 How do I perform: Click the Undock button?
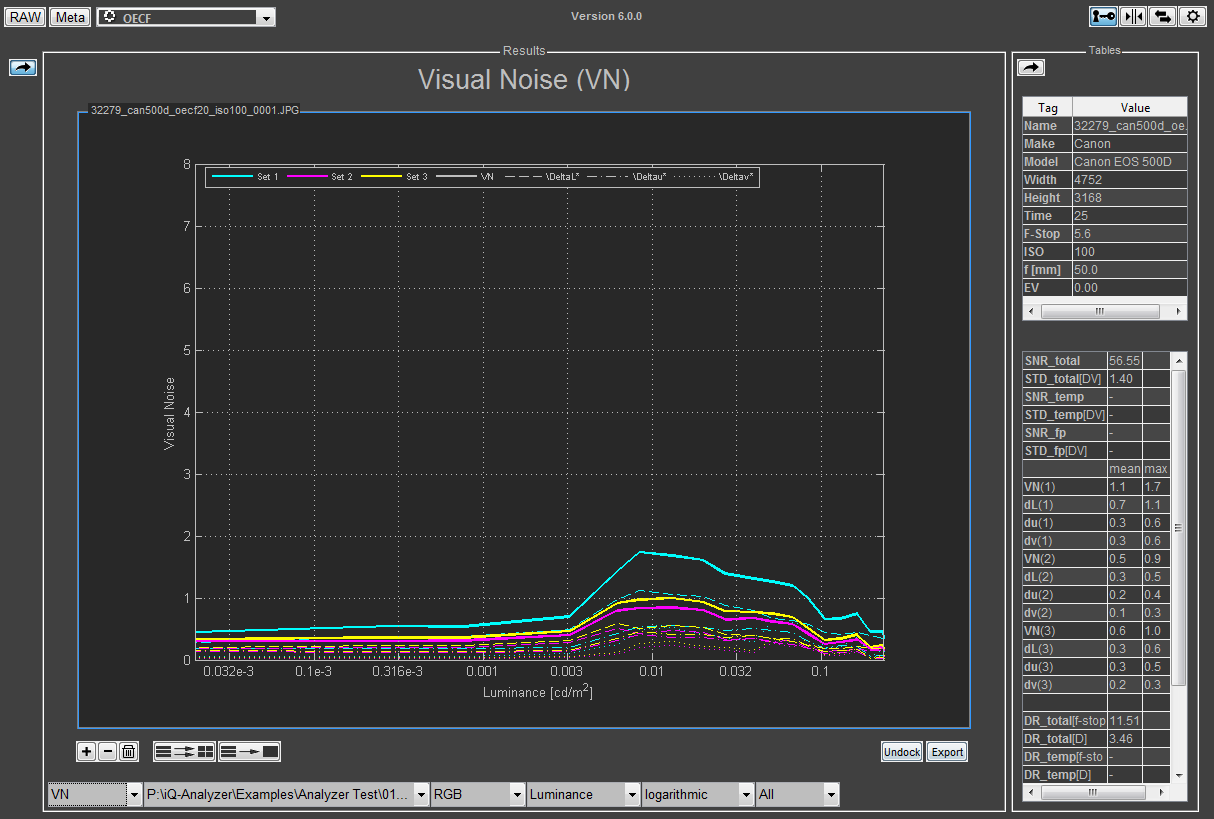[902, 752]
